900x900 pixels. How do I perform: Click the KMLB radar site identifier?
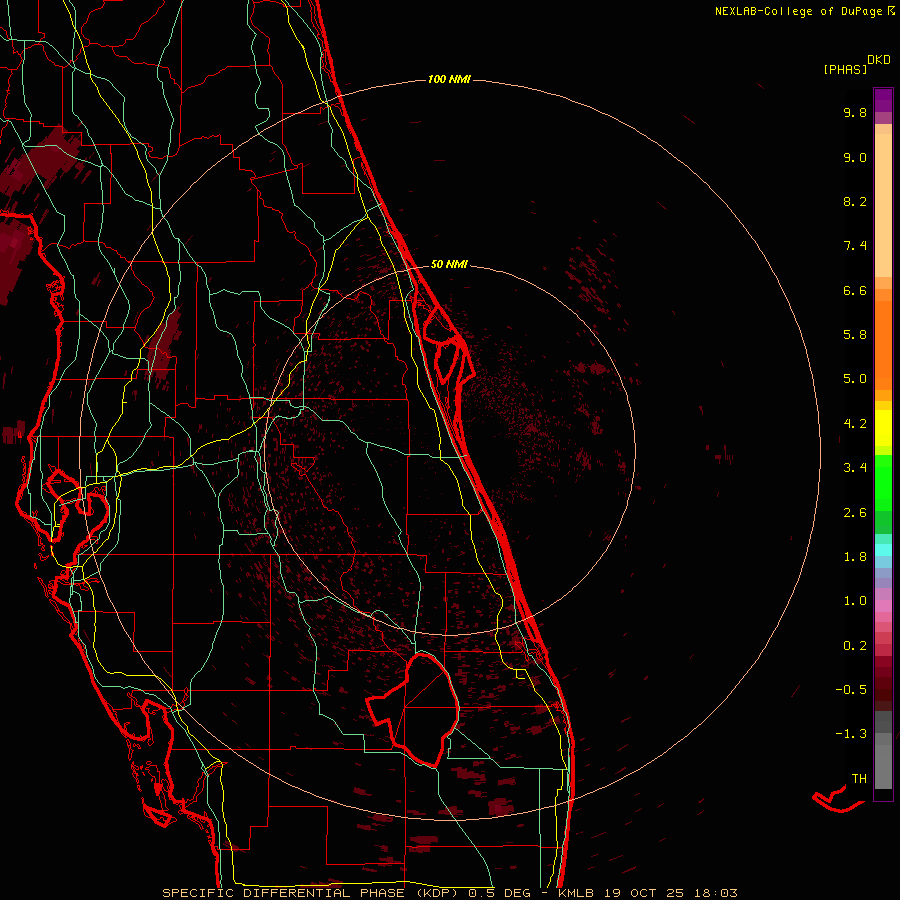click(575, 893)
